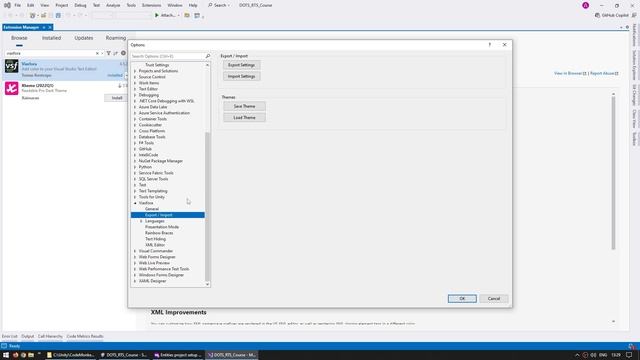Expand the XAML Designer options node
The width and height of the screenshot is (640, 360).
[x=135, y=281]
